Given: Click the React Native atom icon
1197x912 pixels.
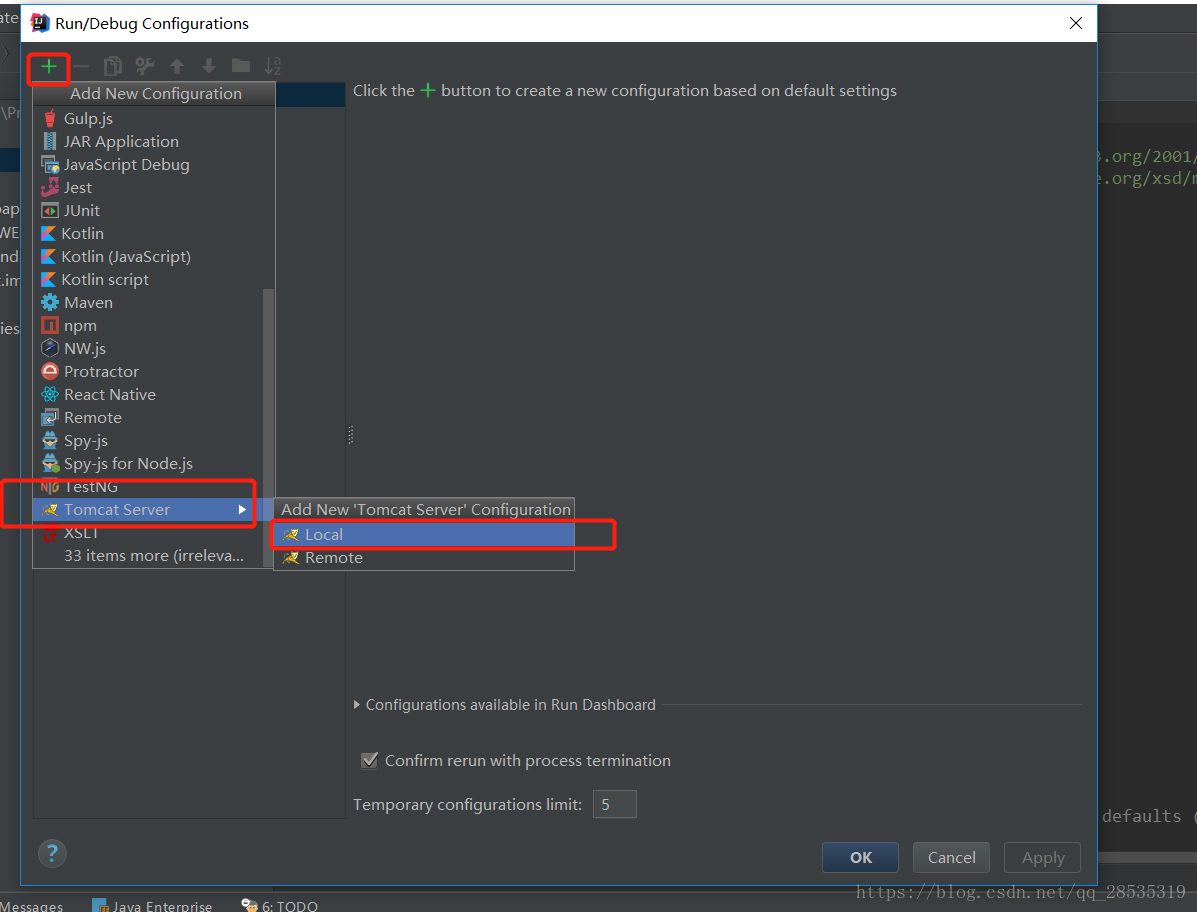Looking at the screenshot, I should [50, 395].
